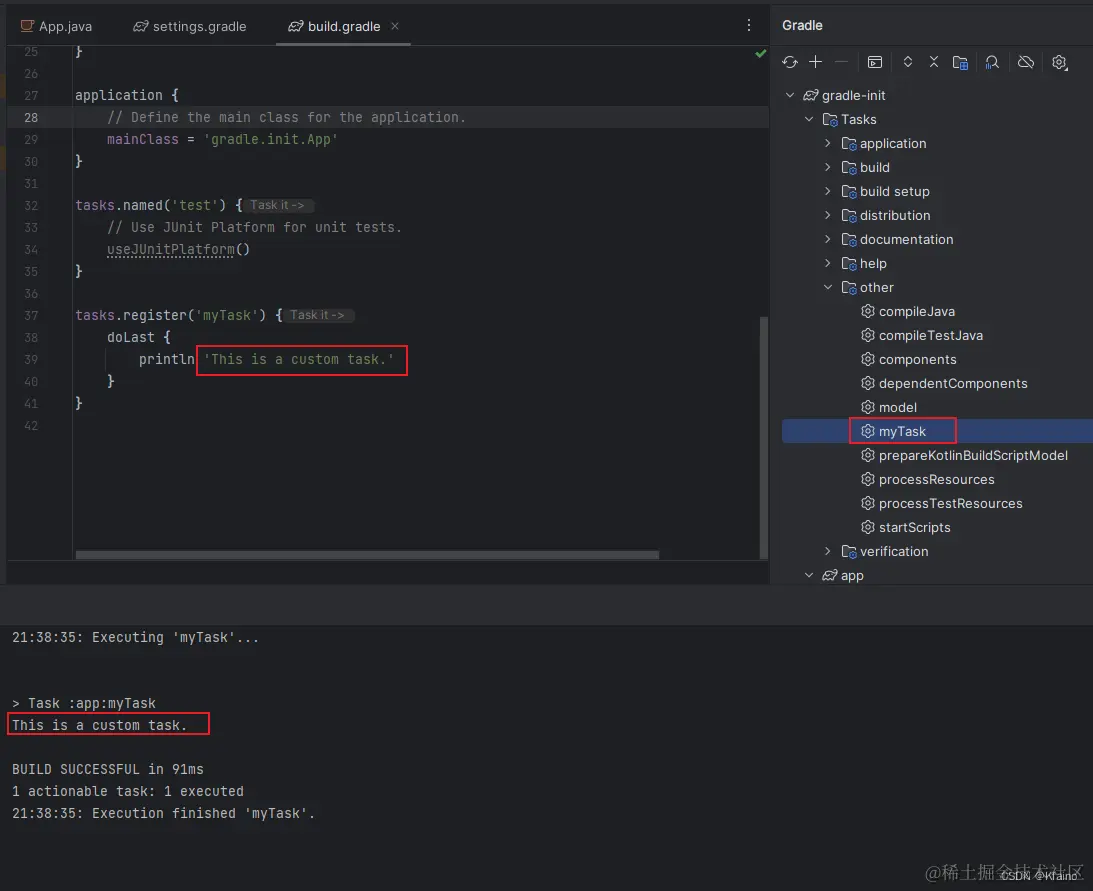
Task: Click line number 28 in gutter
Action: pos(31,117)
